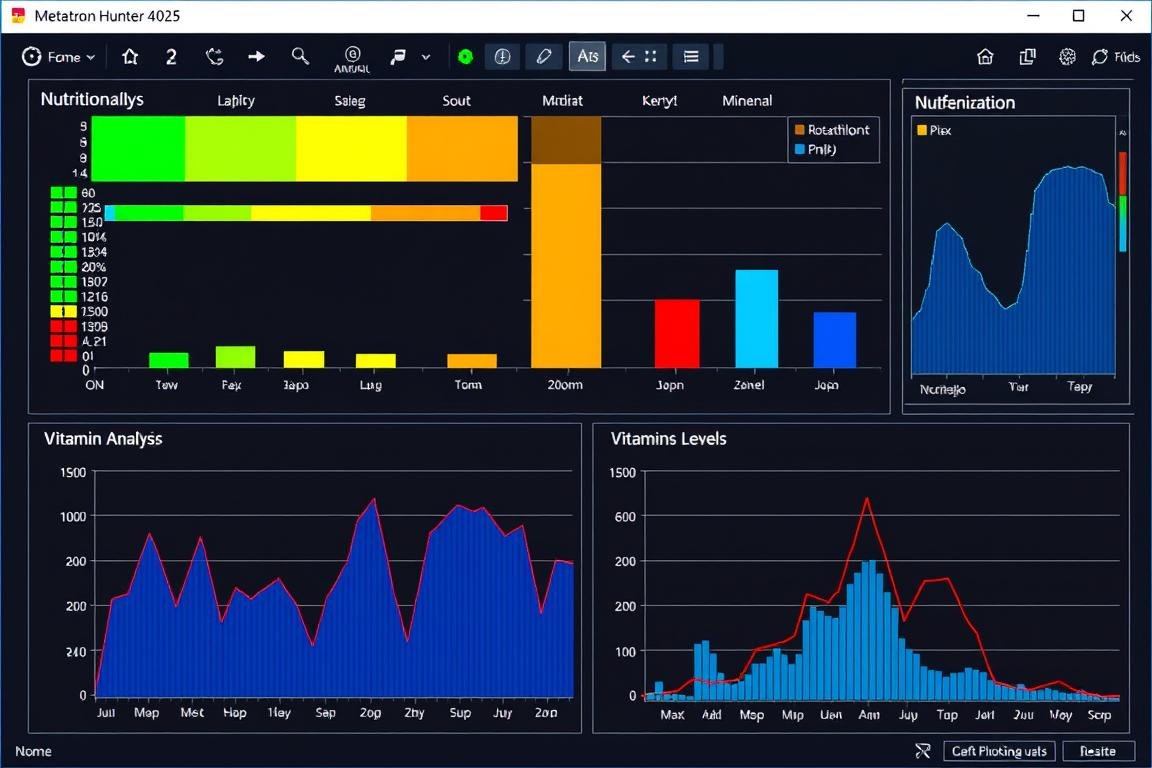The image size is (1152, 768).
Task: Open dropdown arrow next to flag icon
Action: click(x=426, y=57)
